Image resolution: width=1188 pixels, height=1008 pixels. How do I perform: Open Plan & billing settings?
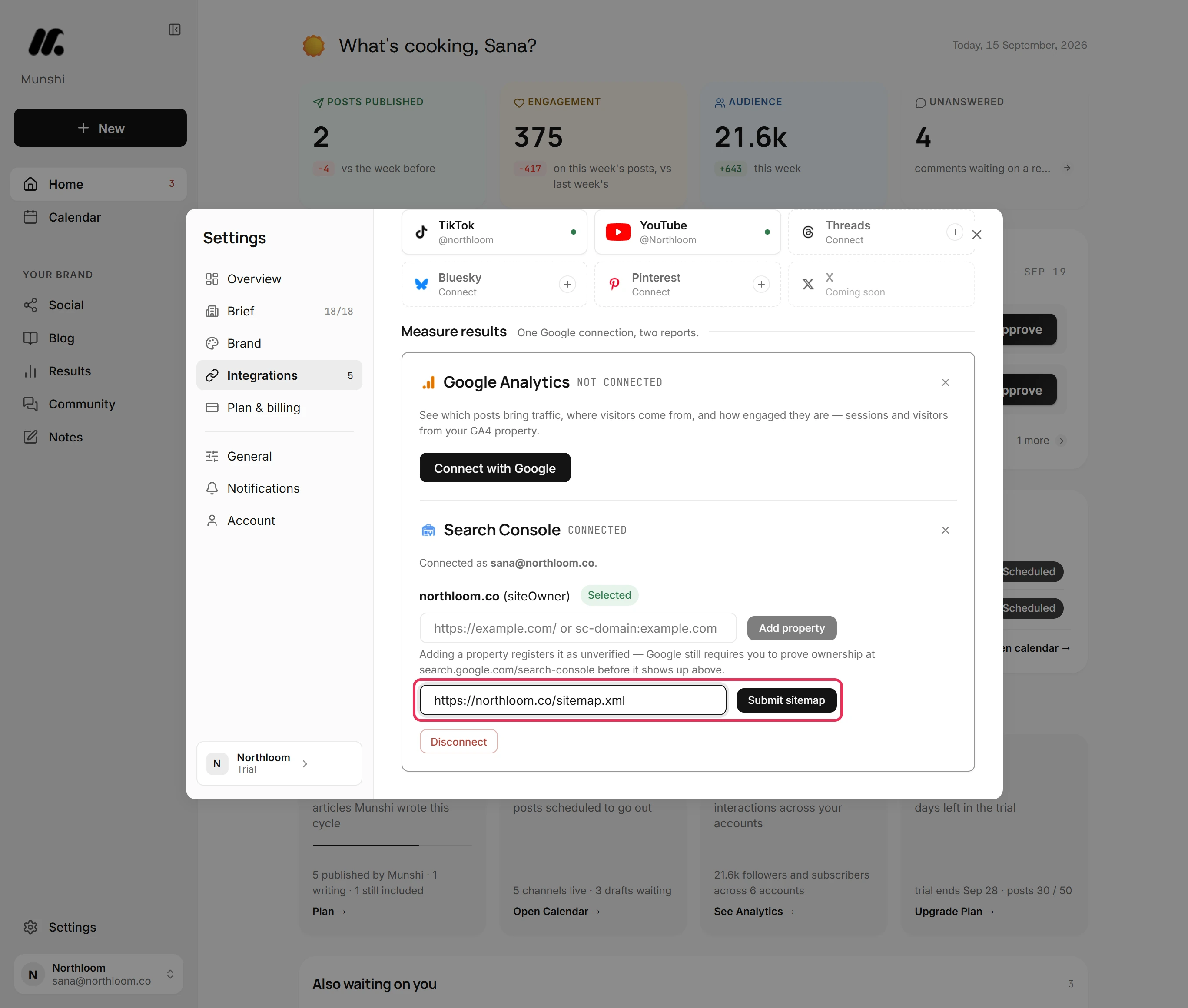(x=279, y=408)
